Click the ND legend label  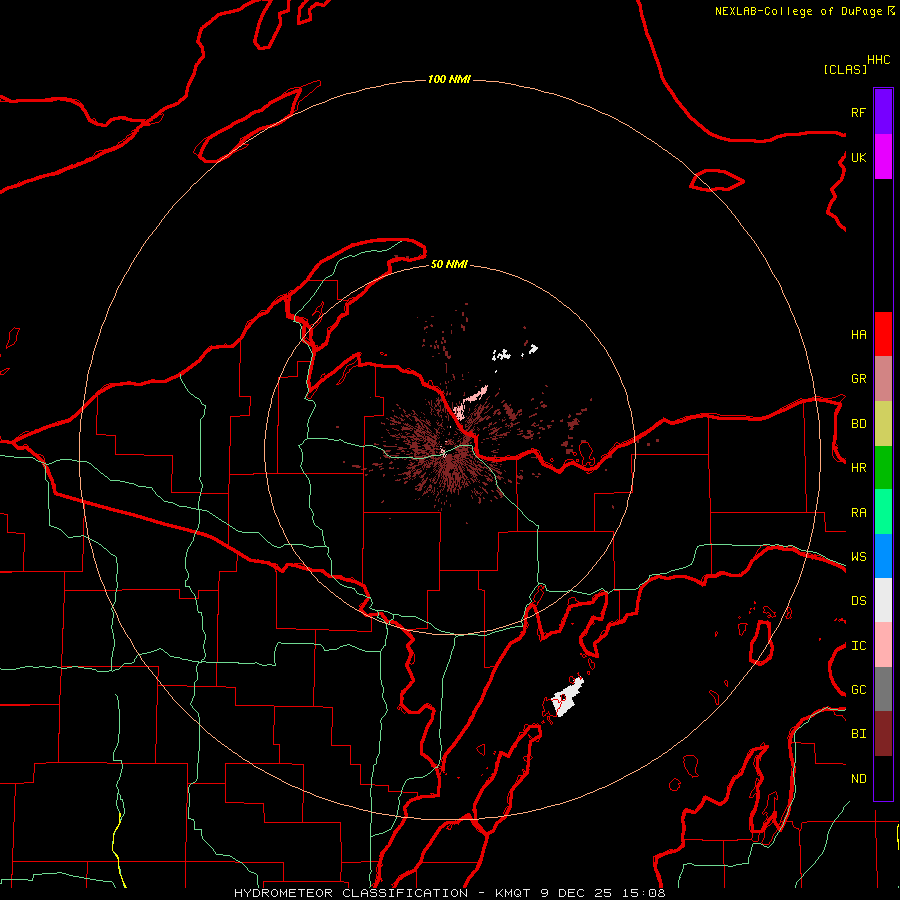(858, 779)
